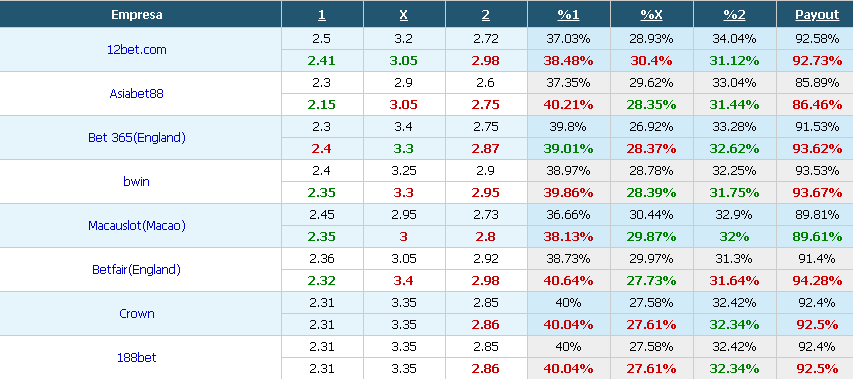
Task: Click Bet 365's red 2.4 home odds
Action: tap(322, 148)
